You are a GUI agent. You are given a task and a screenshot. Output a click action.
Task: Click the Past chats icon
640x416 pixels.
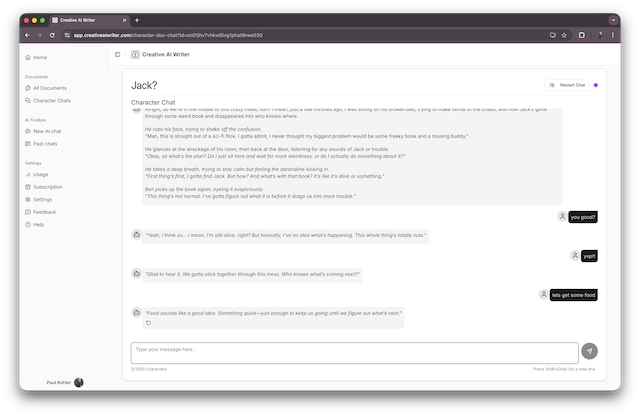(28, 144)
